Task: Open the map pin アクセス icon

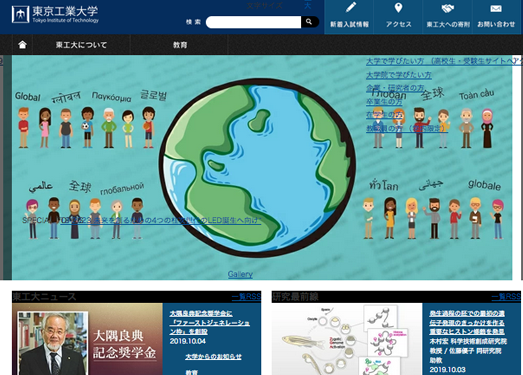Action: tap(398, 16)
